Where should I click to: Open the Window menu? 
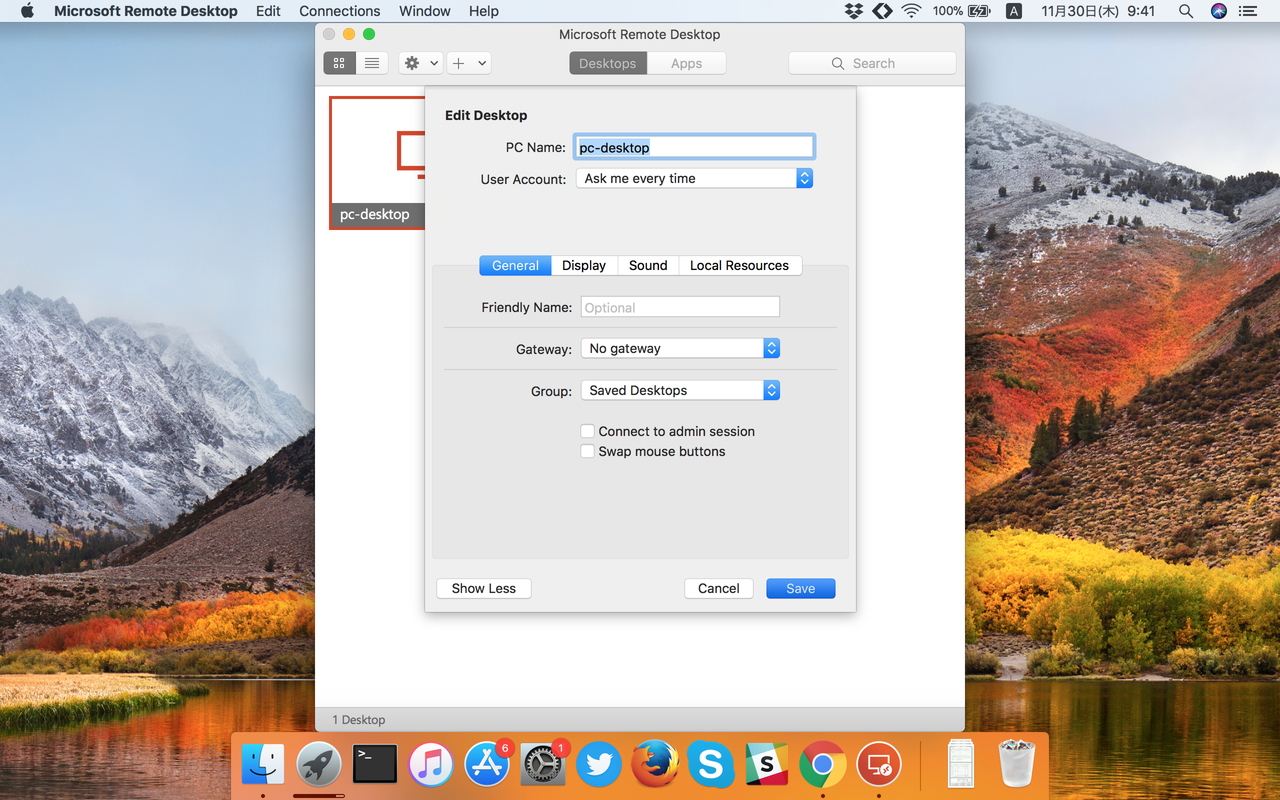(x=425, y=11)
